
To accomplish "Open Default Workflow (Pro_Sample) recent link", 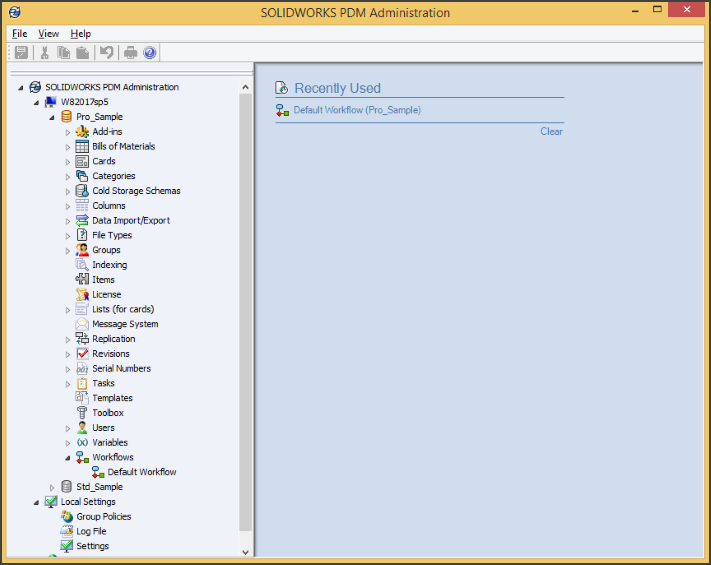I will 357,110.
